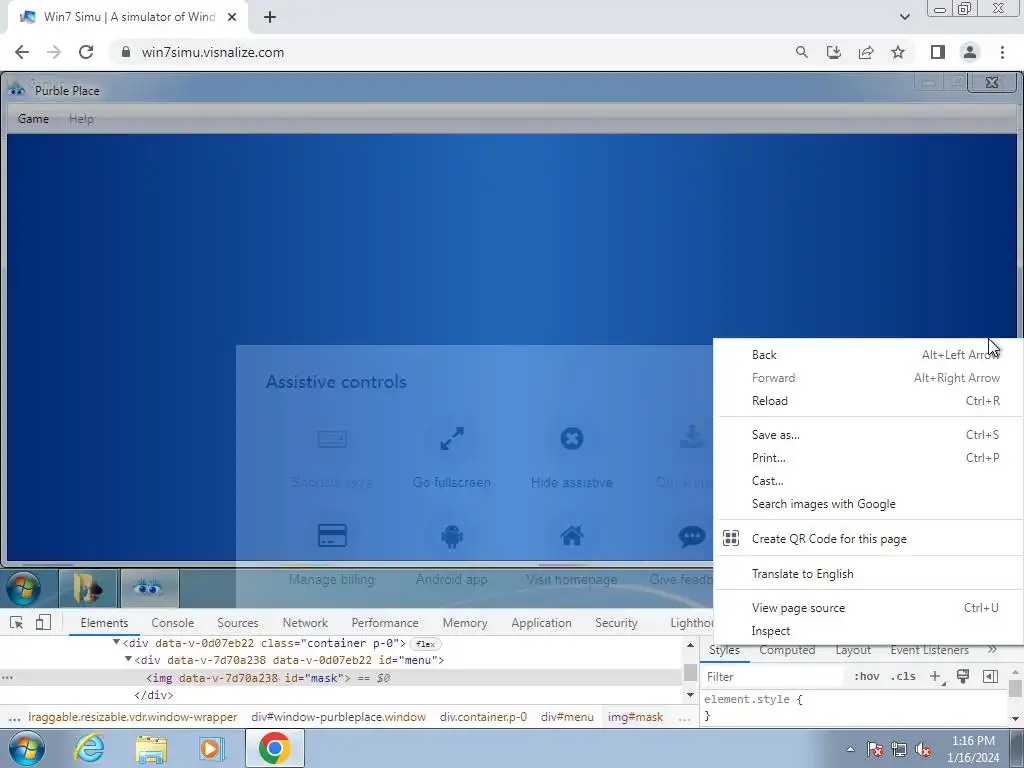Select View page source

pyautogui.click(x=868, y=608)
